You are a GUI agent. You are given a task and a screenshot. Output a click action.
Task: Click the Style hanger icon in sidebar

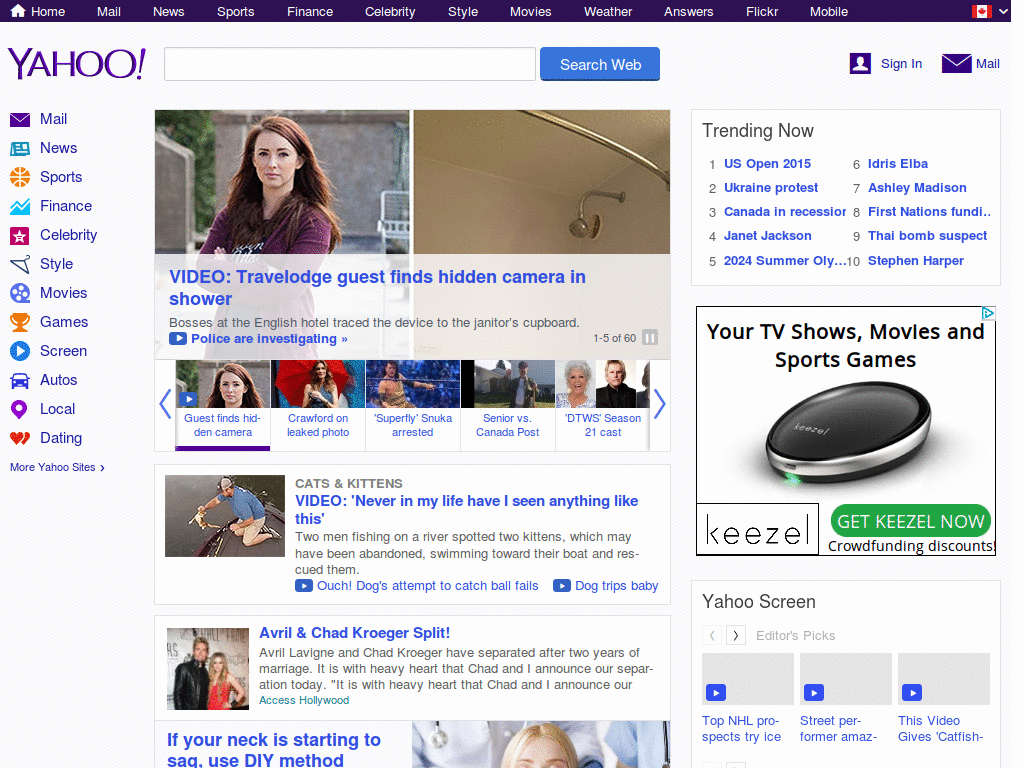[20, 264]
